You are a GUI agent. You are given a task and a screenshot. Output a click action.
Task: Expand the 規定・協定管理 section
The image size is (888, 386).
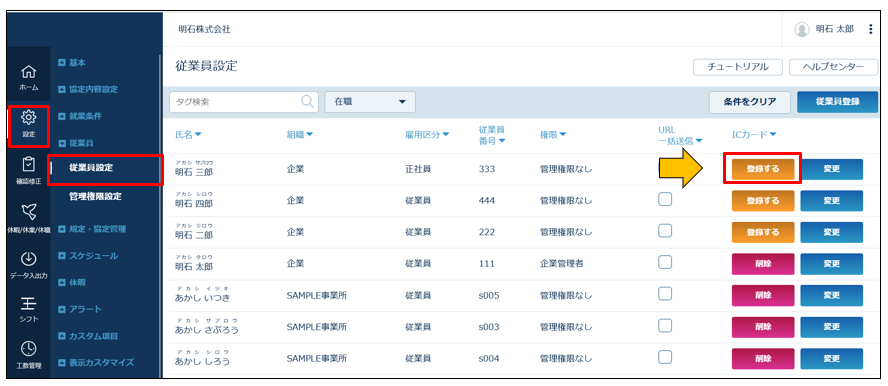click(92, 229)
